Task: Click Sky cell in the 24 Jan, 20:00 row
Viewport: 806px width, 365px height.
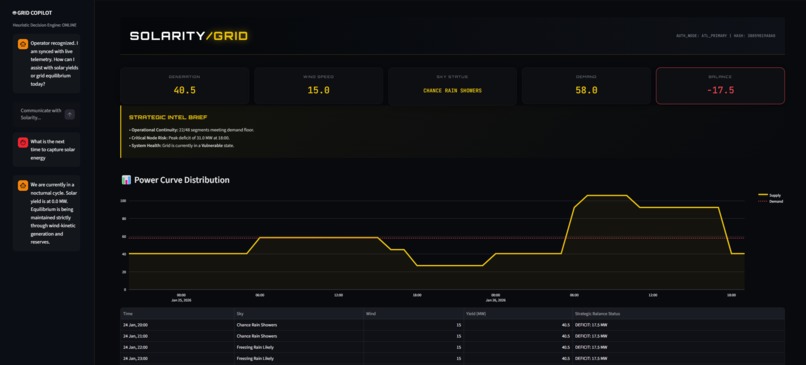Action: [x=299, y=325]
